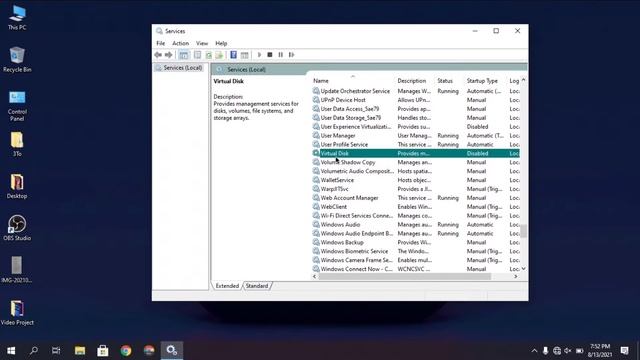
Task: Click the Stop Service square icon
Action: pyautogui.click(x=270, y=55)
